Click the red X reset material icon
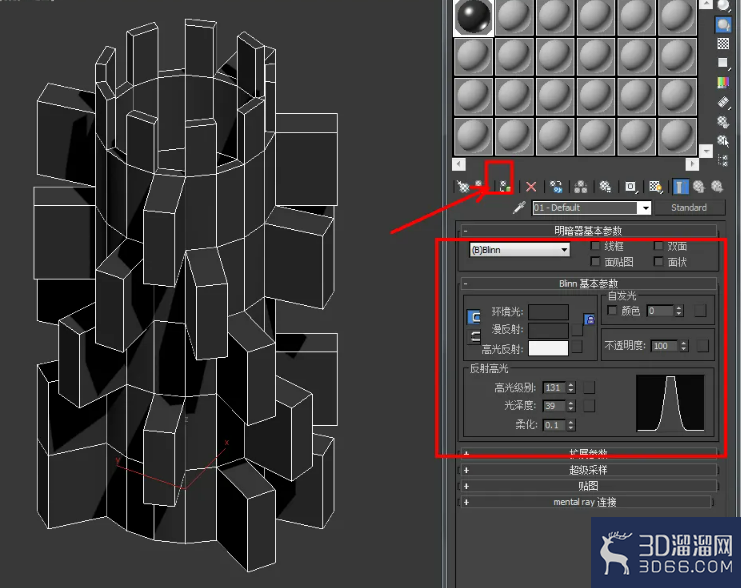 tap(531, 187)
